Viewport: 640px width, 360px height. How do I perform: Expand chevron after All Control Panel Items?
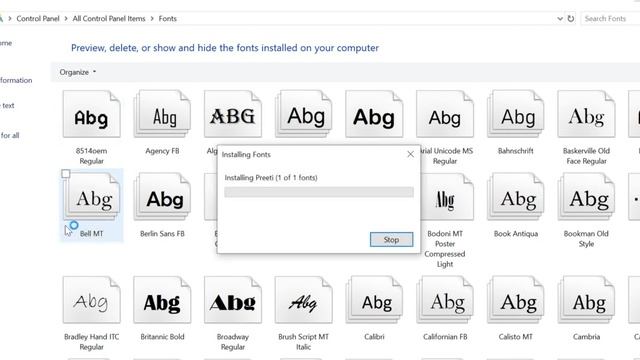[152, 19]
